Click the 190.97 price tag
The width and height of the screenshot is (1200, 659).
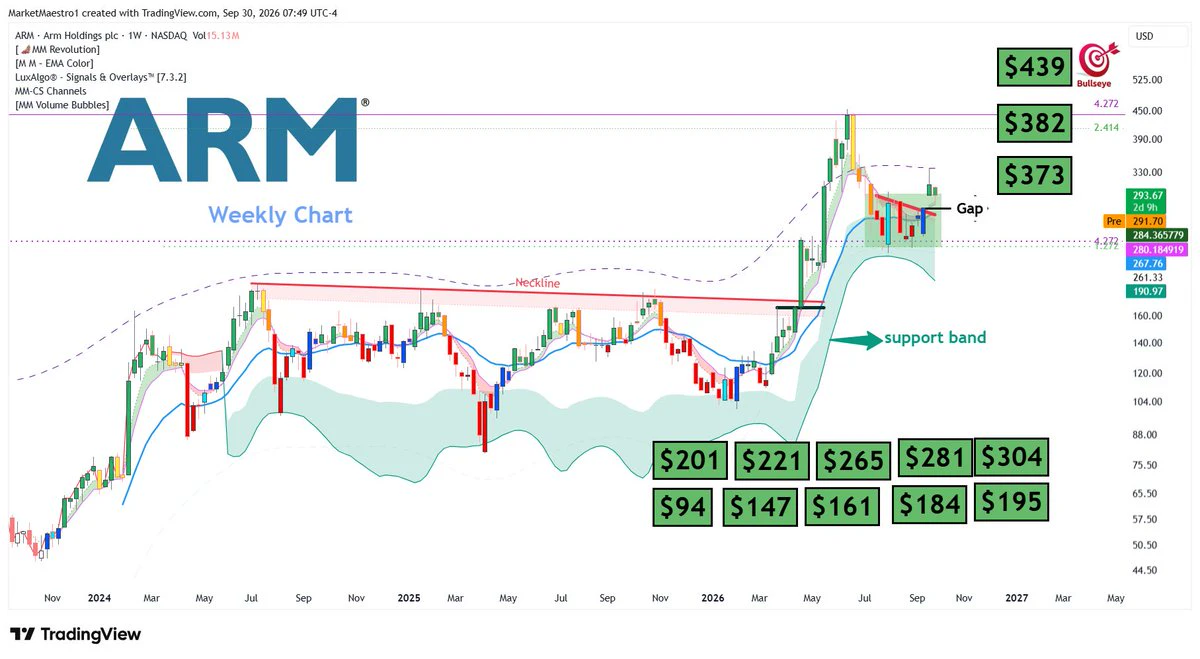click(1148, 291)
